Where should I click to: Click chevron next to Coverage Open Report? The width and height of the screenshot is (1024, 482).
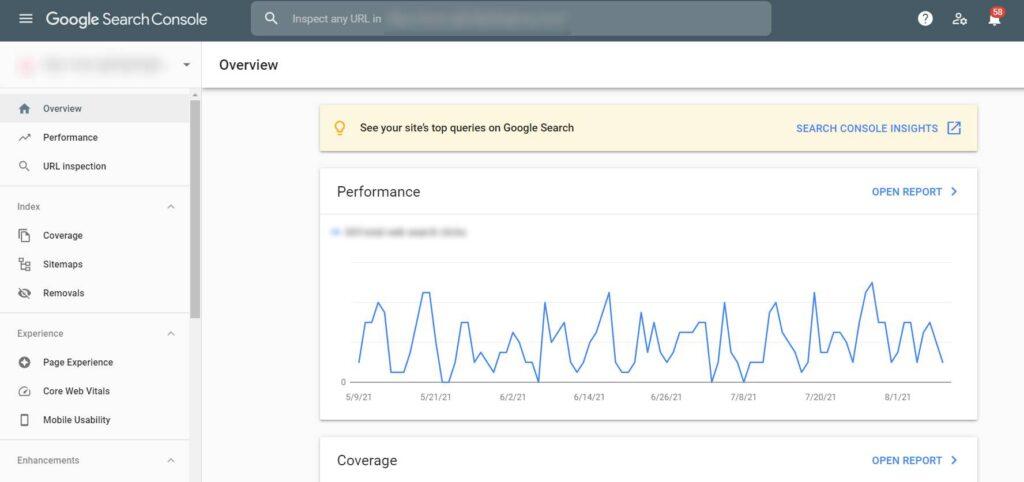point(954,460)
